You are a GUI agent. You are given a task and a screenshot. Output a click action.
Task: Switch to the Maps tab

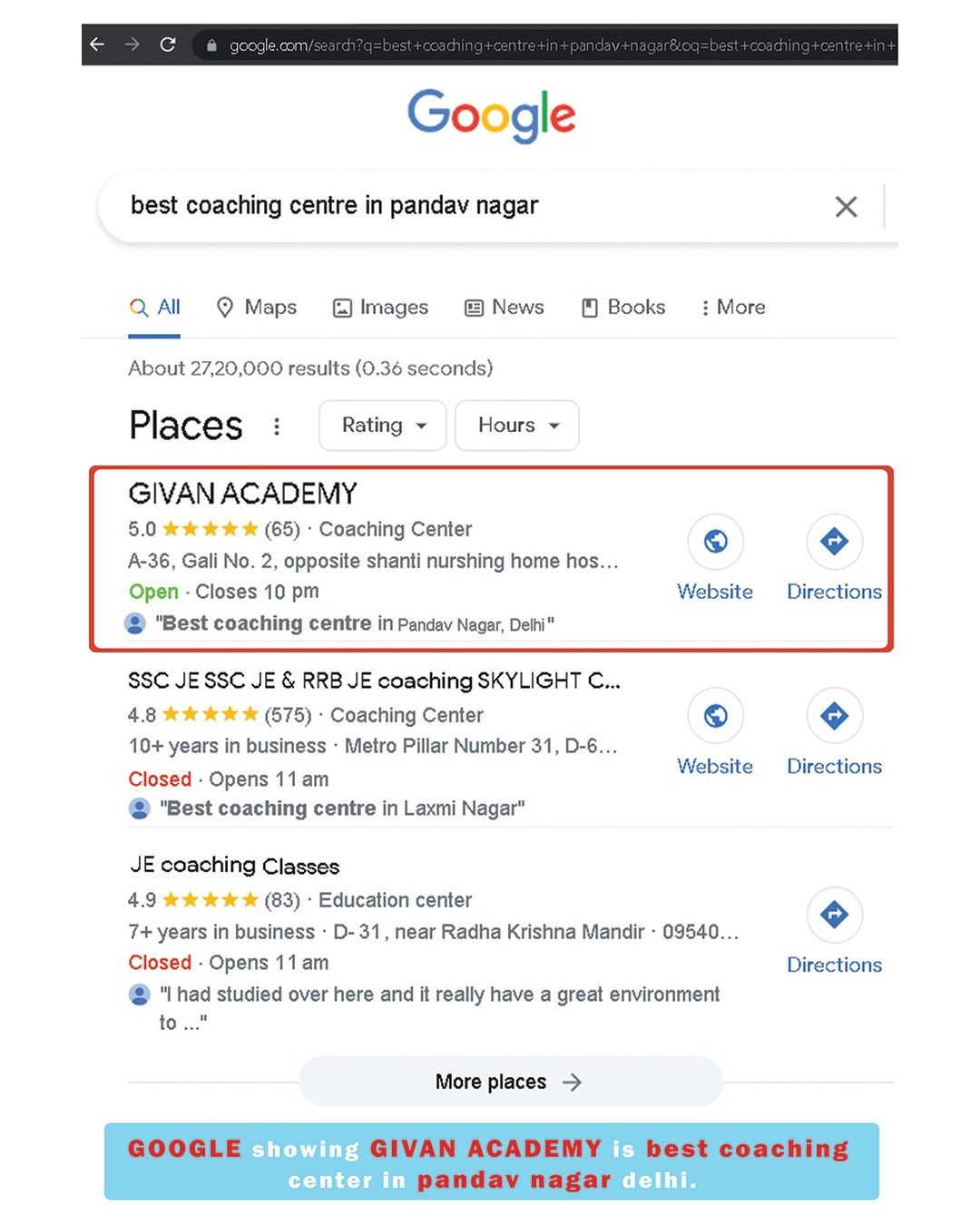pyautogui.click(x=257, y=308)
